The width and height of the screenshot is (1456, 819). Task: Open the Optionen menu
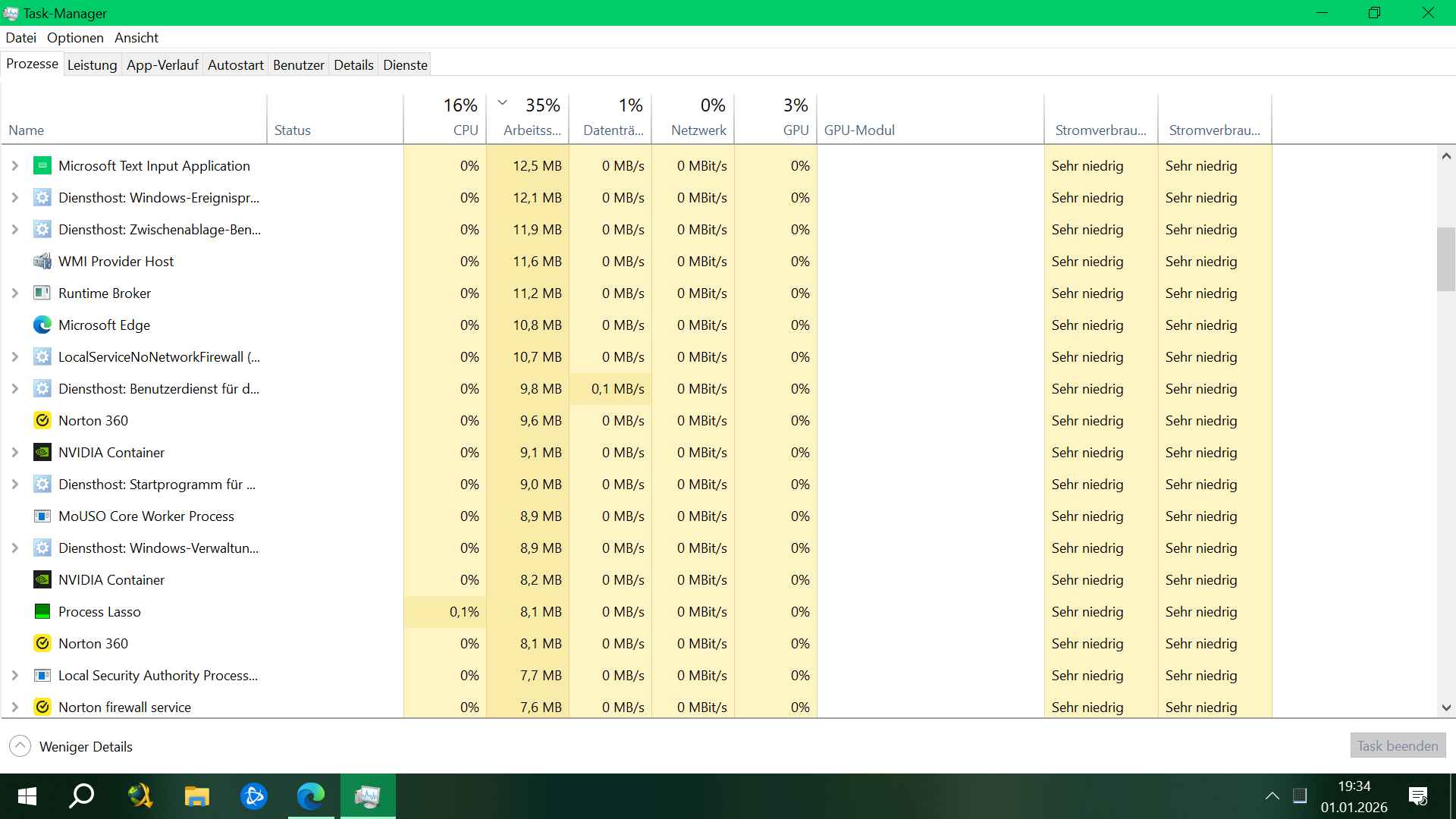[75, 38]
